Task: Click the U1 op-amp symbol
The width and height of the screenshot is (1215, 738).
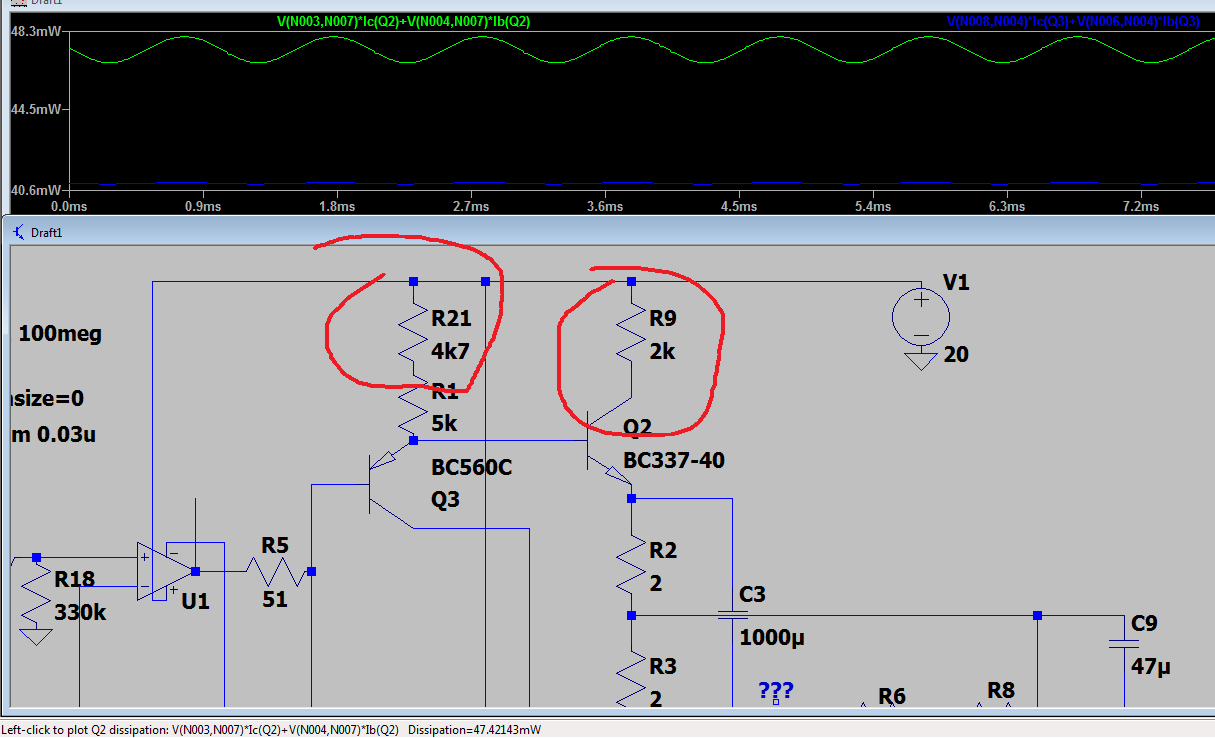Action: pyautogui.click(x=165, y=572)
